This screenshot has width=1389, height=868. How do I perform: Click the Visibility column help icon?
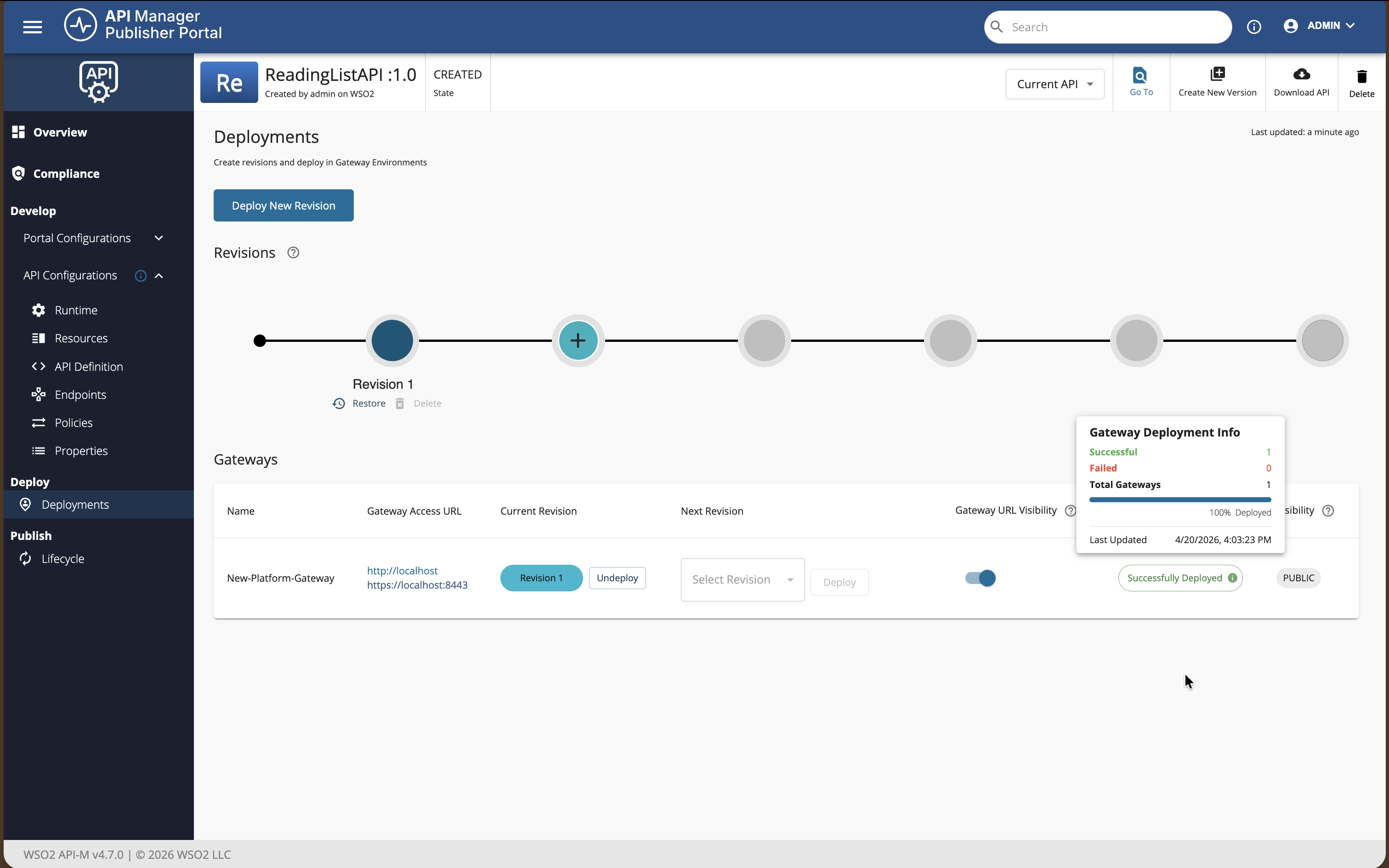pos(1328,511)
